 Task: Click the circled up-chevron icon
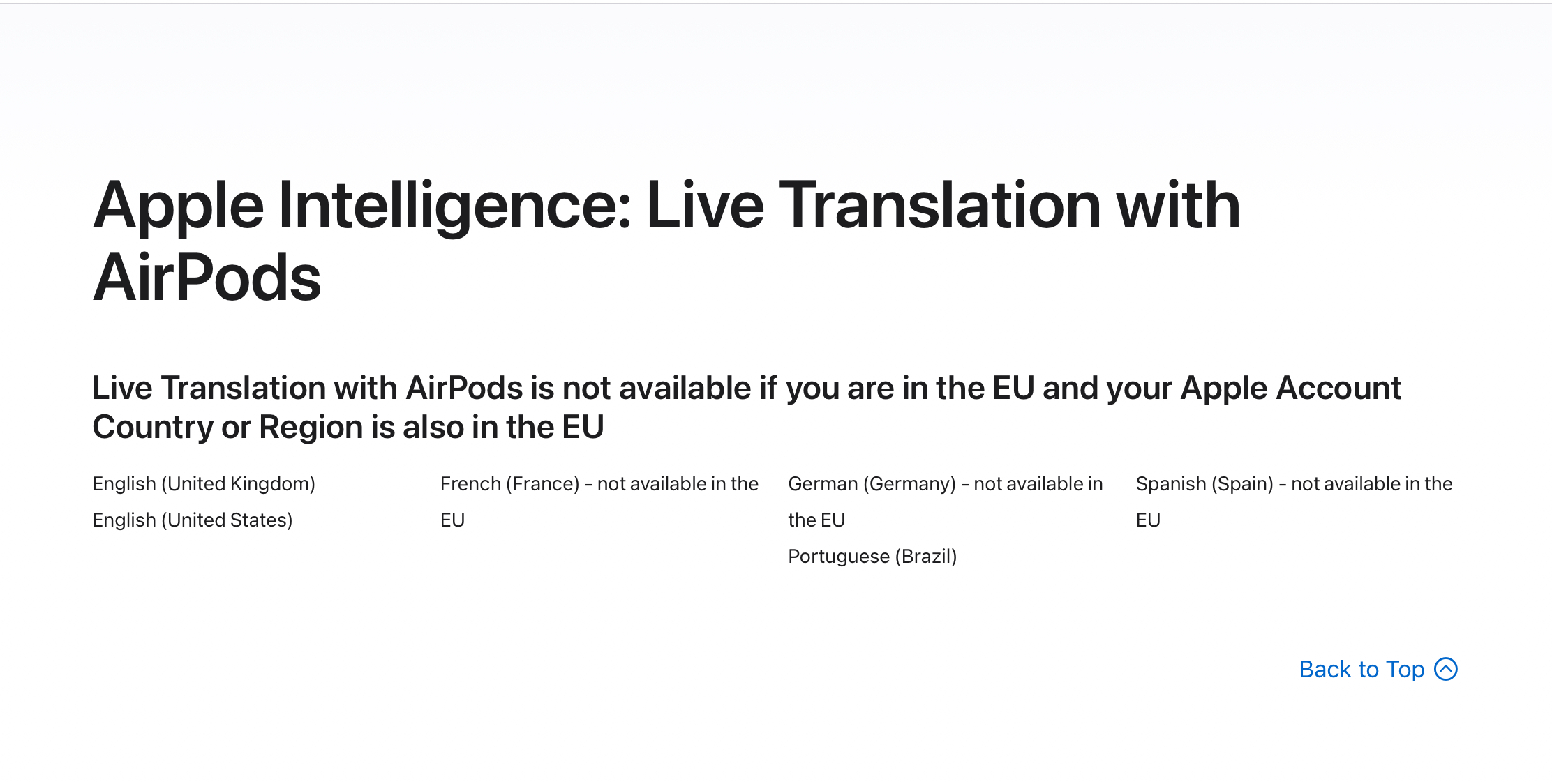[x=1446, y=669]
